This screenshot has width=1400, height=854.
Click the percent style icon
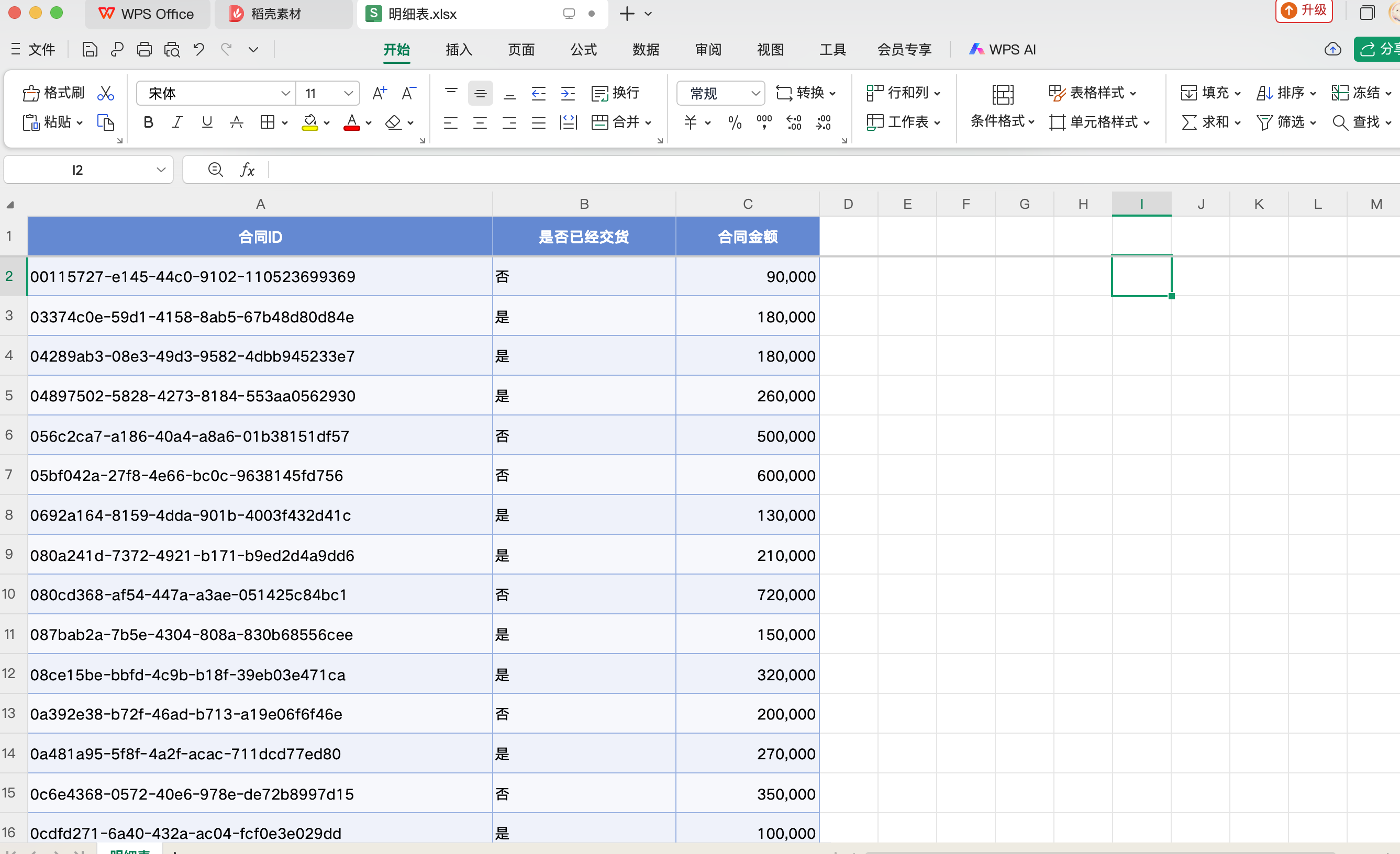(735, 122)
